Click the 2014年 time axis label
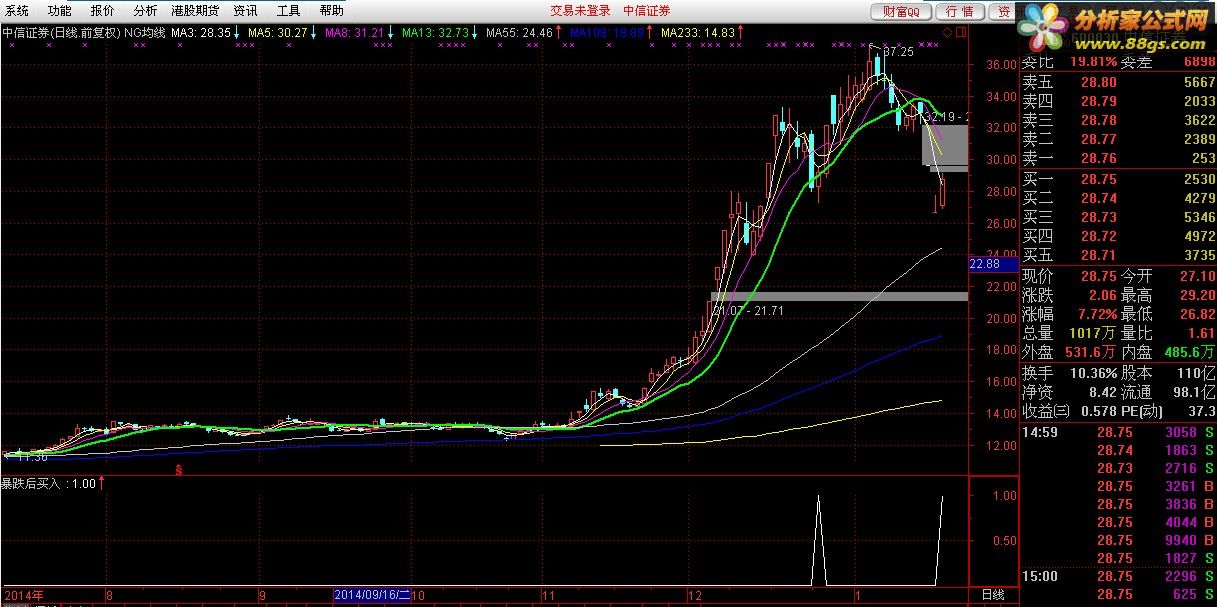 [x=25, y=595]
